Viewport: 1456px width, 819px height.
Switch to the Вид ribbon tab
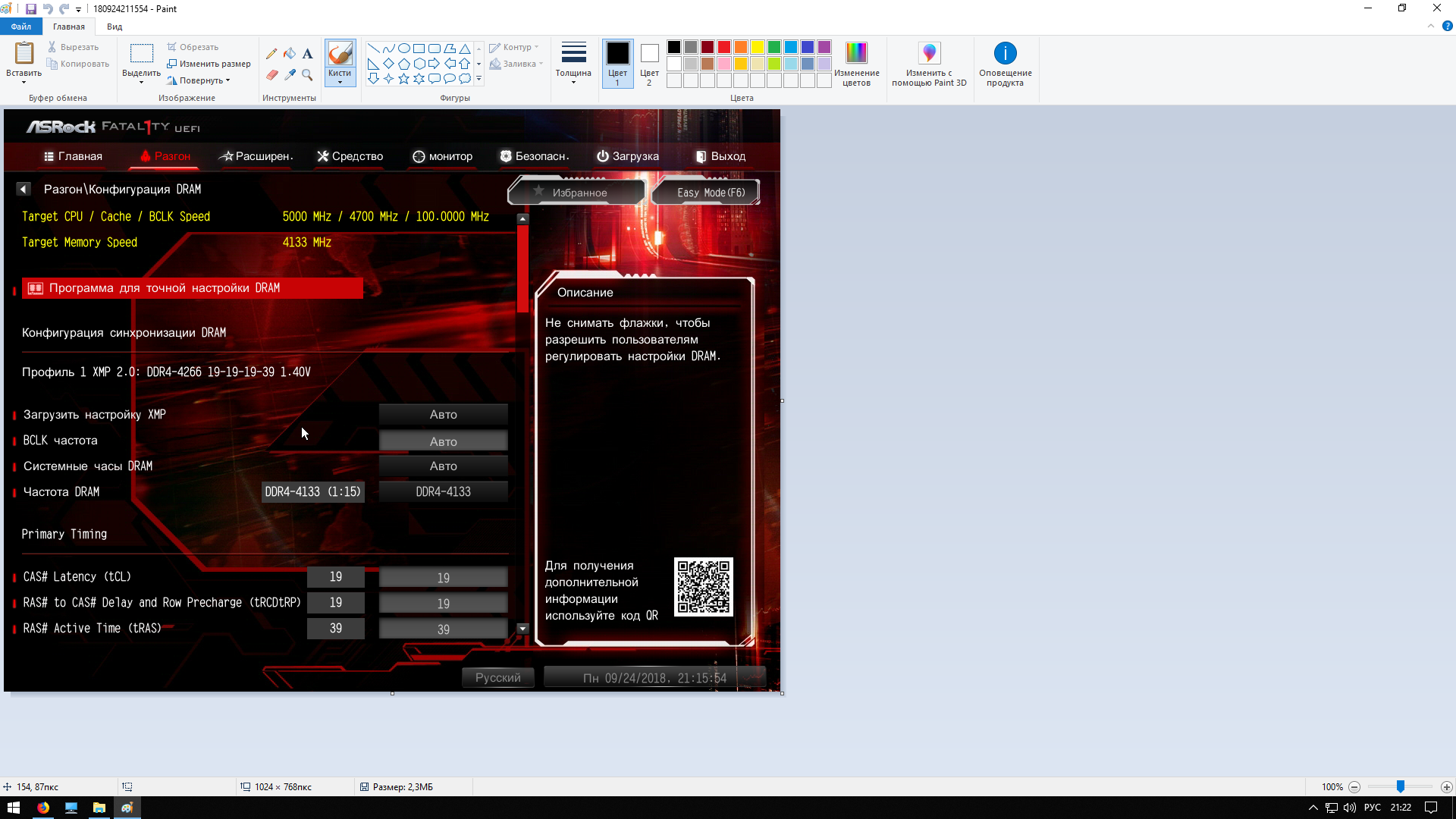tap(115, 27)
